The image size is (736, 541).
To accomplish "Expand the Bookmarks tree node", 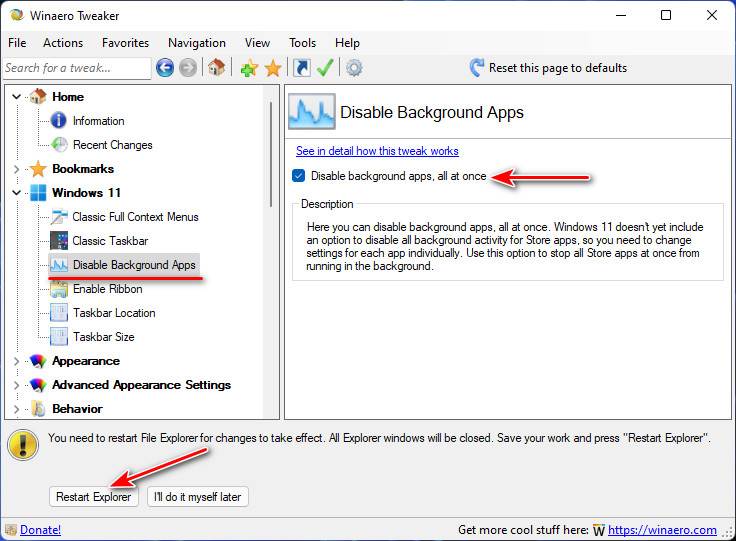I will coord(16,169).
